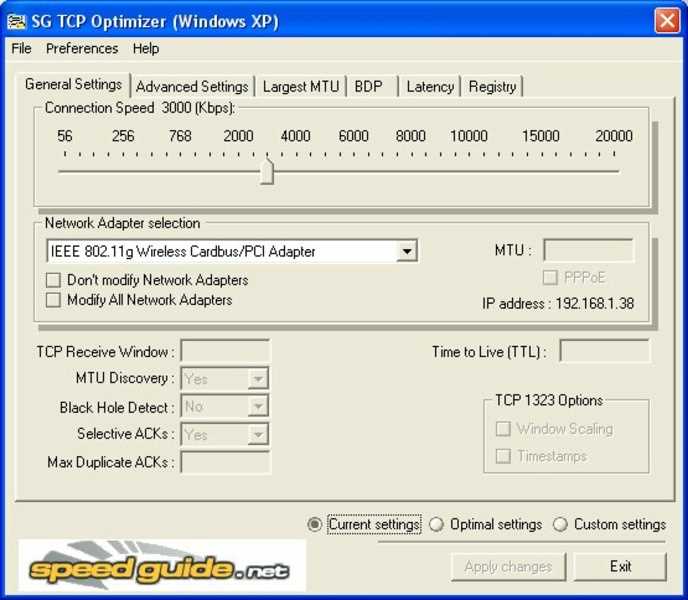Click the Connection Speed slider handle

coord(267,170)
